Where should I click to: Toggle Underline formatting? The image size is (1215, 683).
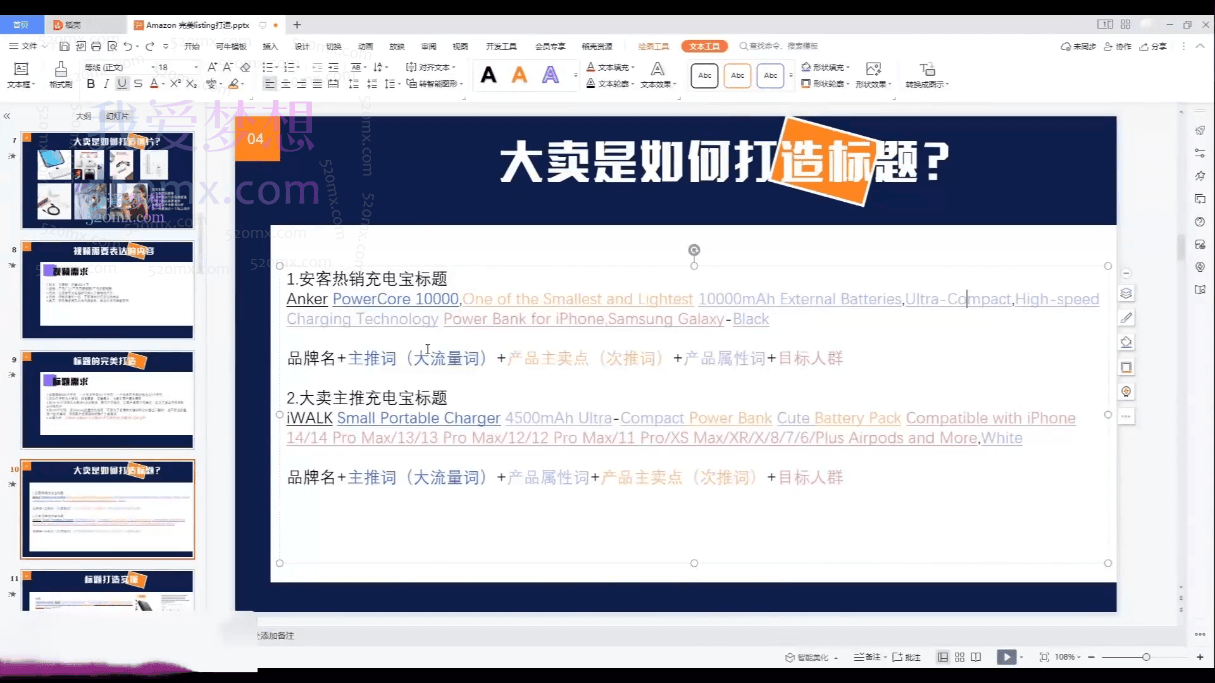pyautogui.click(x=122, y=84)
